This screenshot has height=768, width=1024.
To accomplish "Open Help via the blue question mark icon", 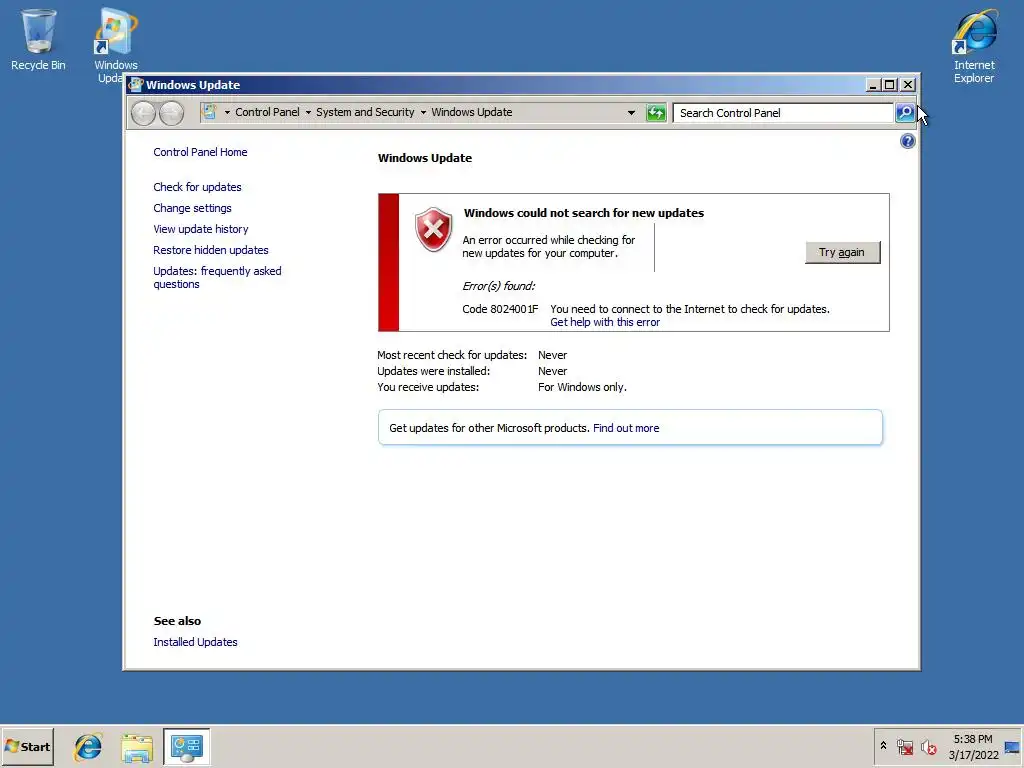I will (907, 141).
